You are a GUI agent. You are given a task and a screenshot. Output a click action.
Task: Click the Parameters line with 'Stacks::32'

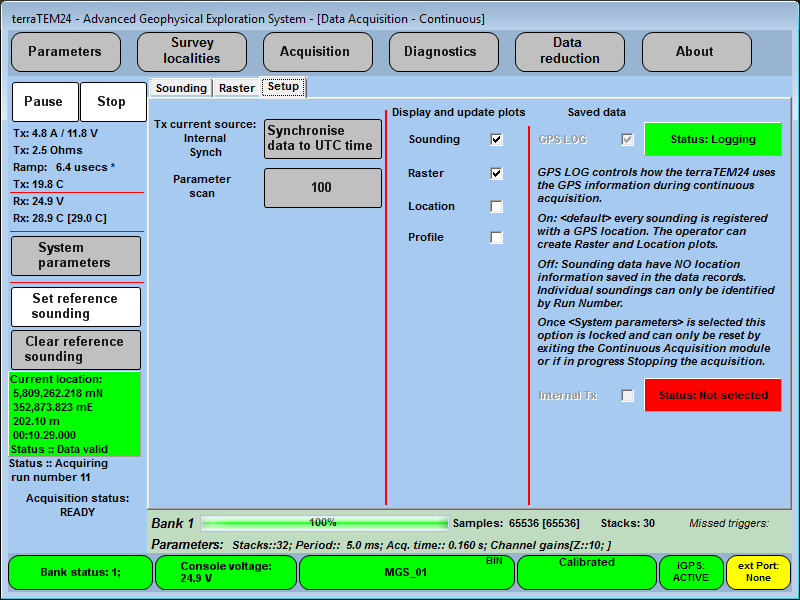click(381, 545)
